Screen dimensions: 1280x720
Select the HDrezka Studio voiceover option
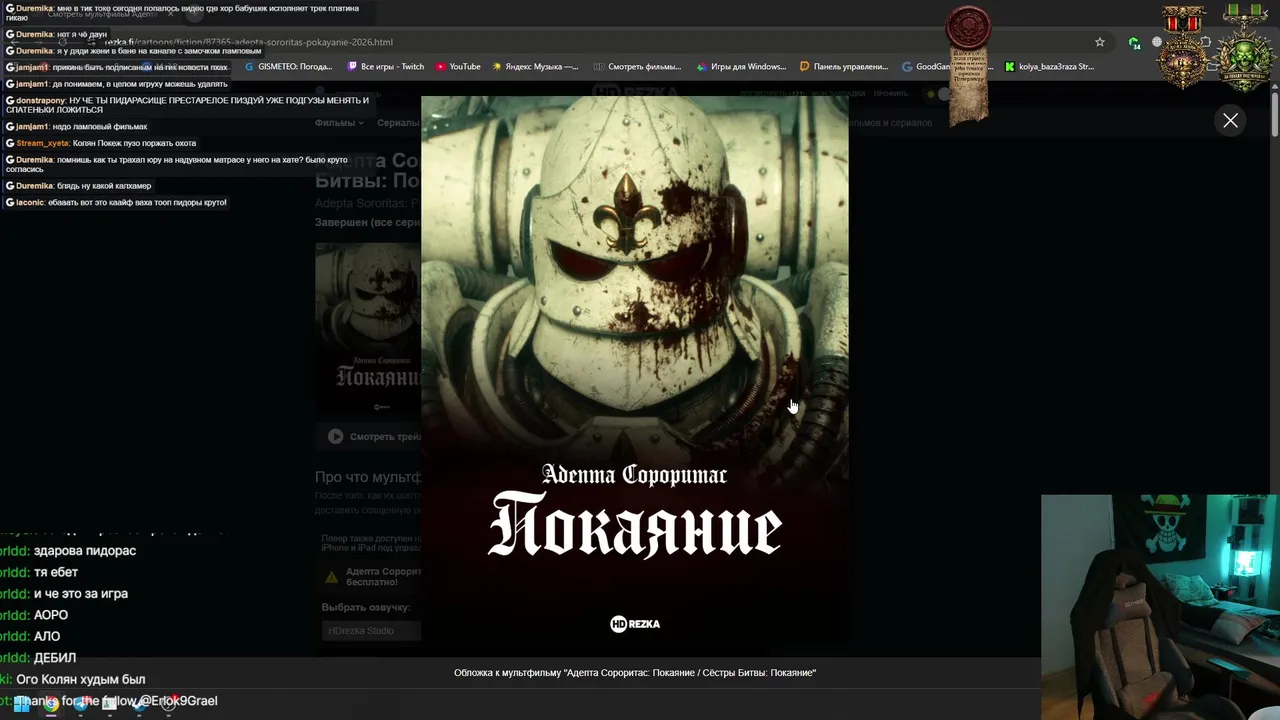(371, 630)
